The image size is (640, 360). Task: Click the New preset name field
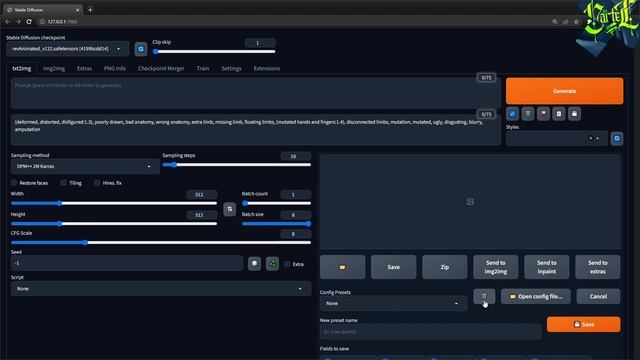point(431,332)
